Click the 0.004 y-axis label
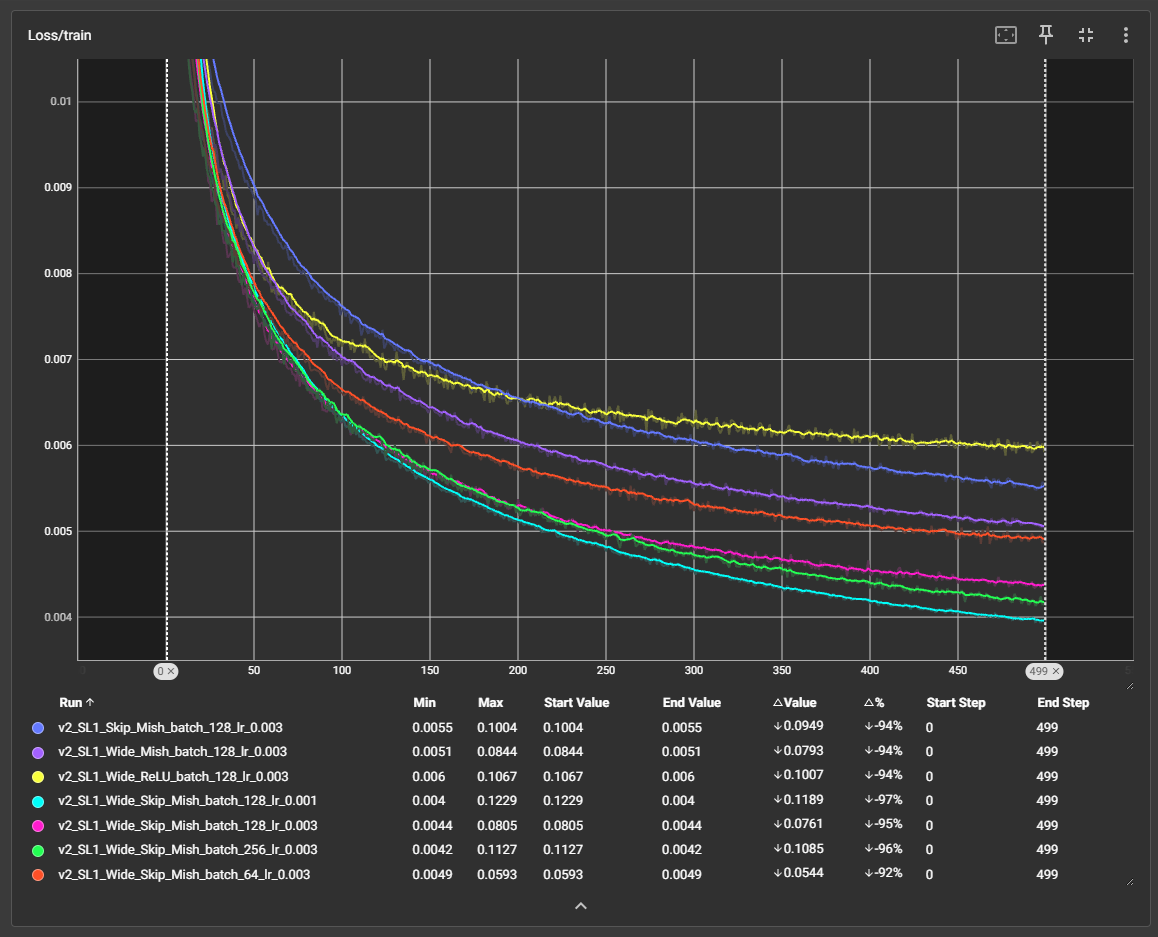Viewport: 1158px width, 937px height. click(58, 617)
